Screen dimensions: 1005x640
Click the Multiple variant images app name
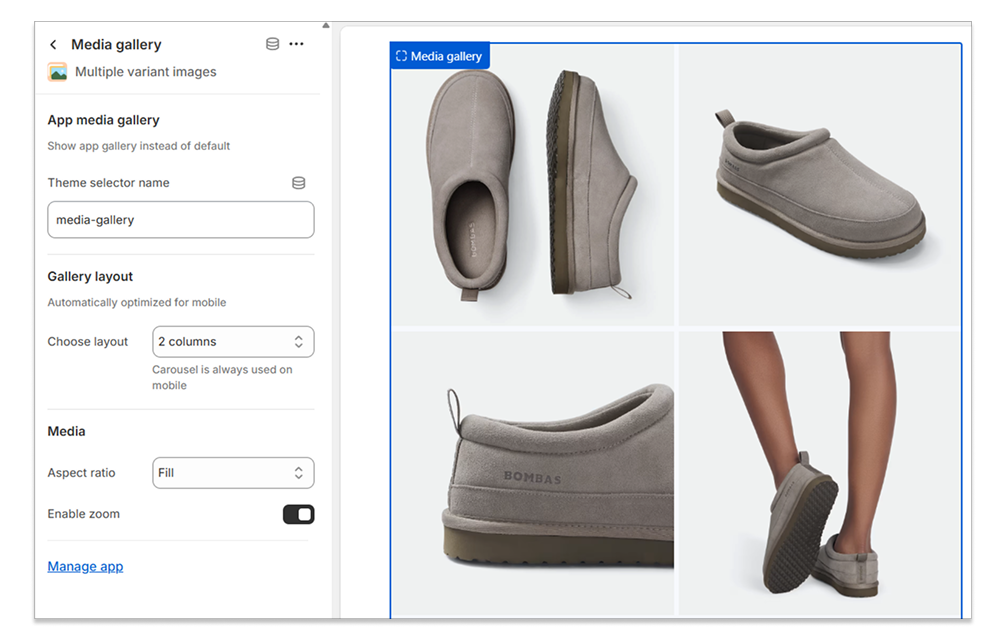[x=146, y=72]
